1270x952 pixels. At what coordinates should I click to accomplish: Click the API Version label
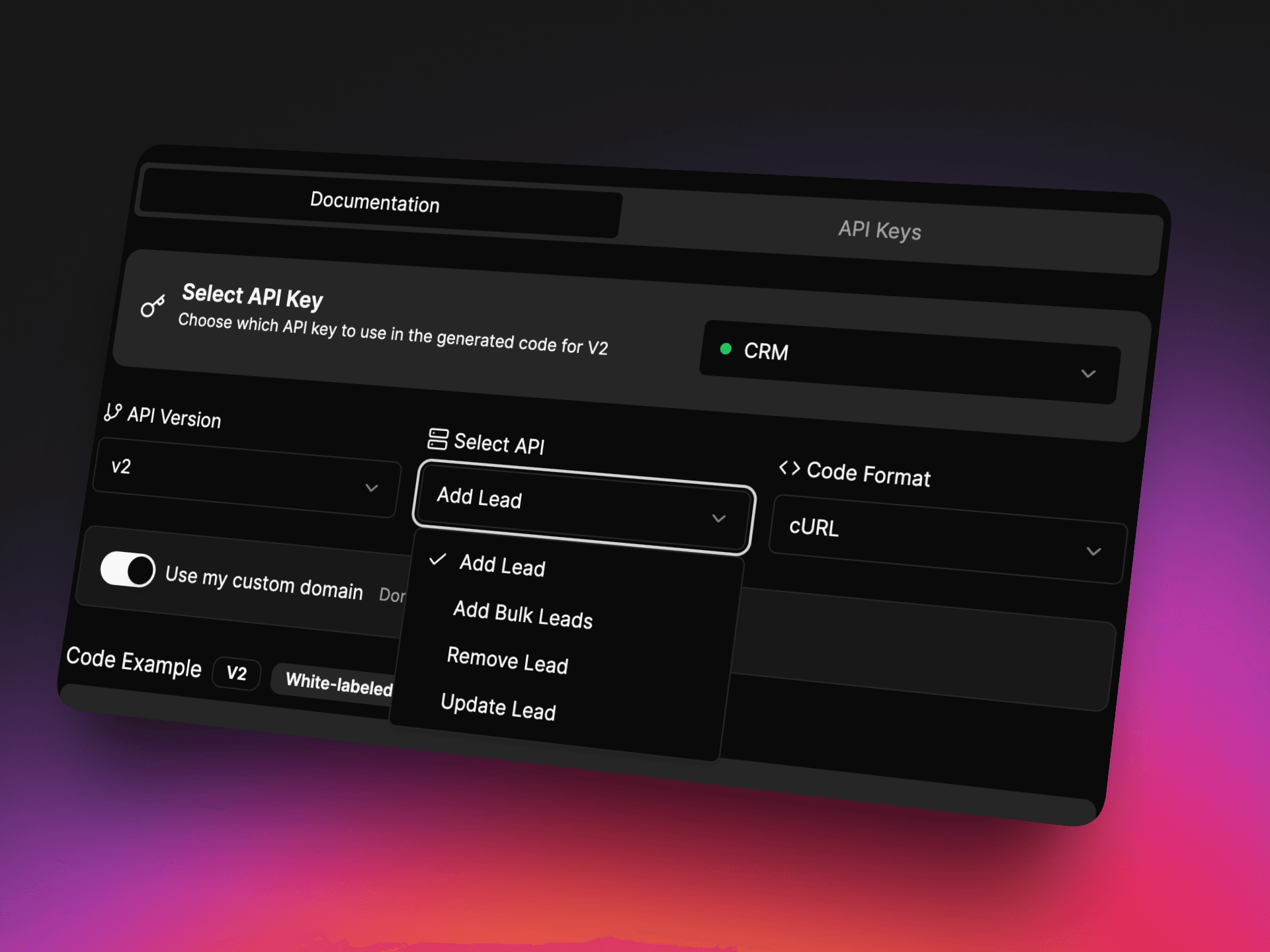click(174, 417)
